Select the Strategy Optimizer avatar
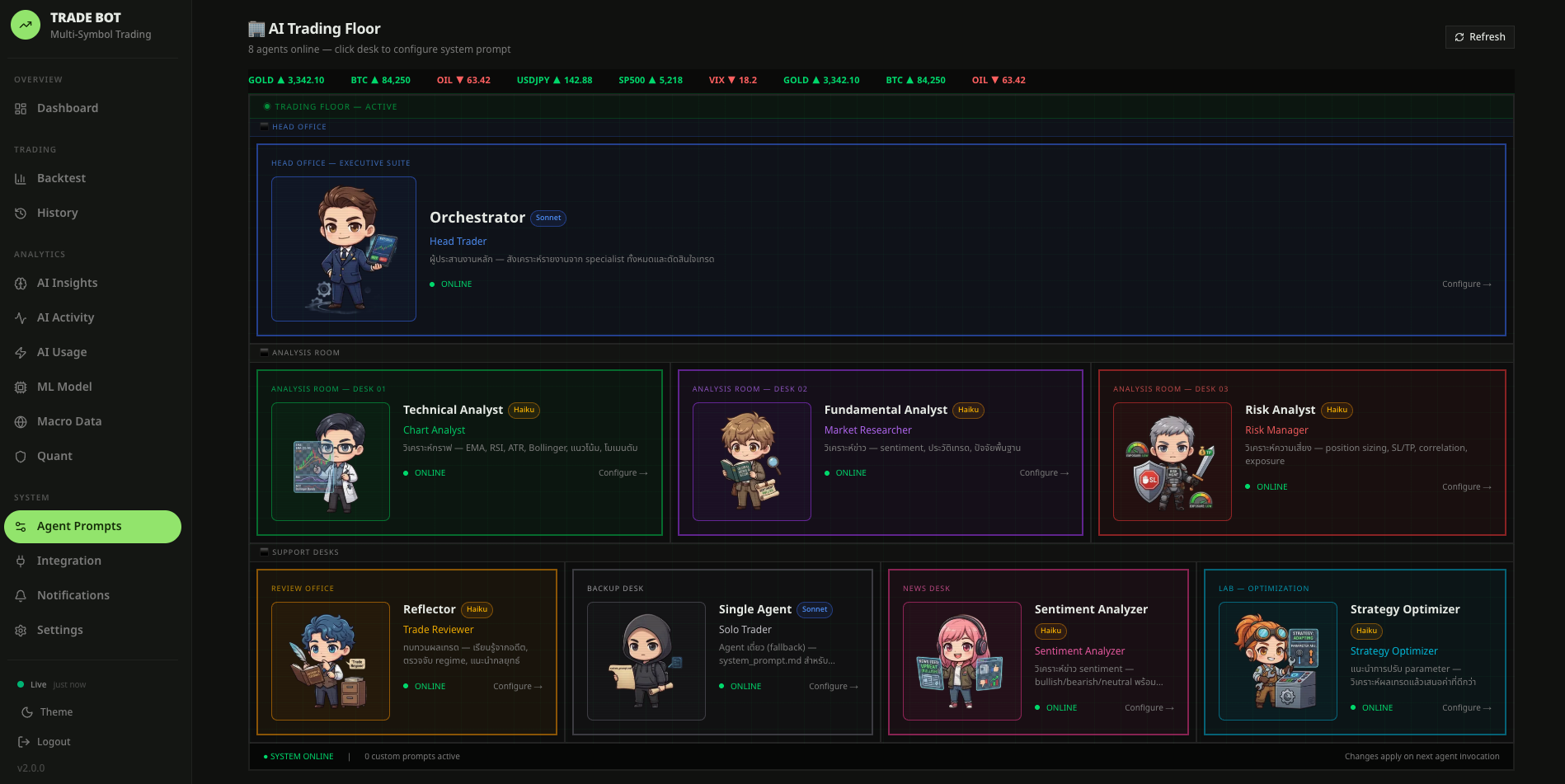1565x784 pixels. 1278,661
